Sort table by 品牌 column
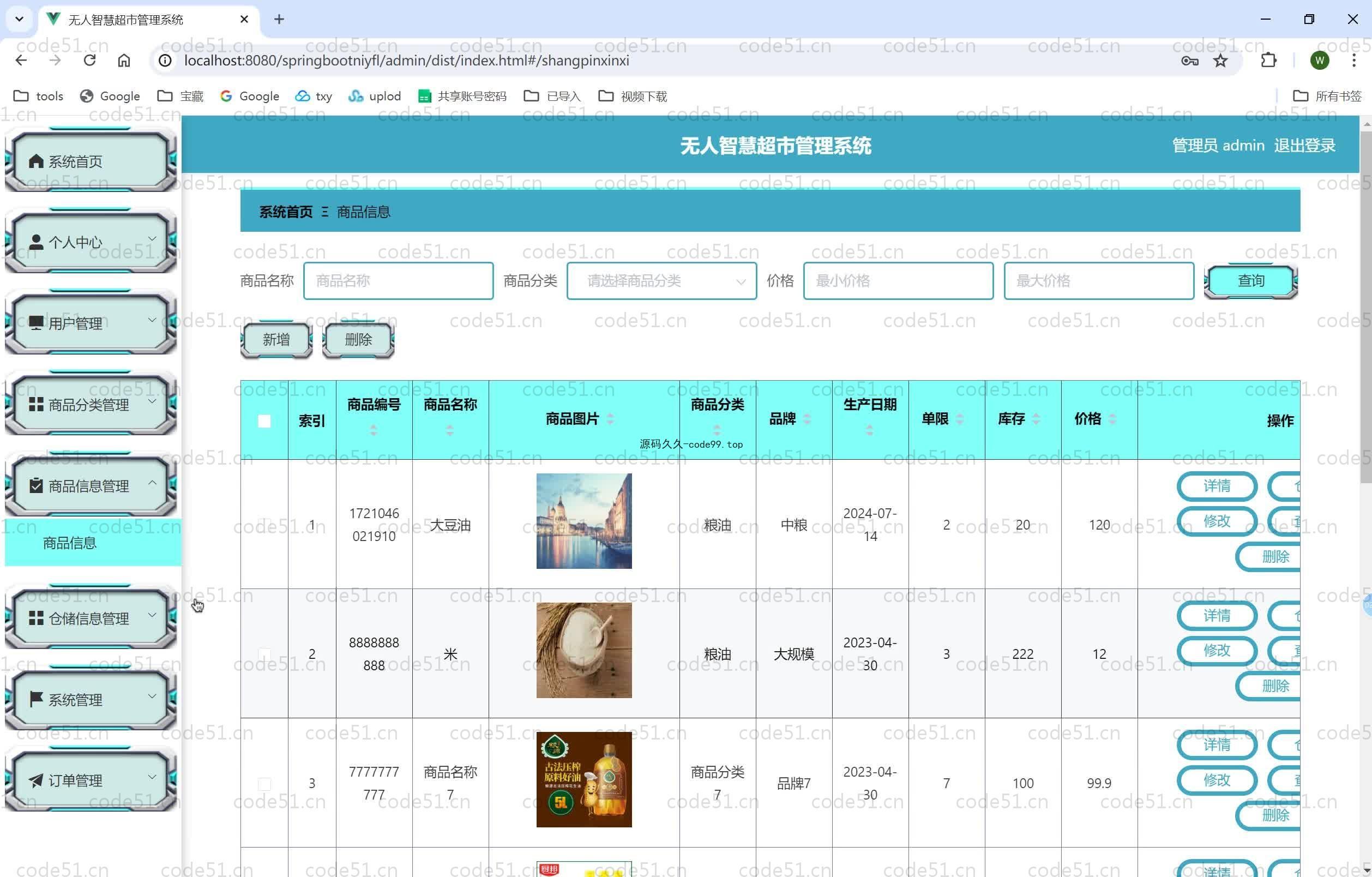This screenshot has width=1372, height=877. coord(807,419)
